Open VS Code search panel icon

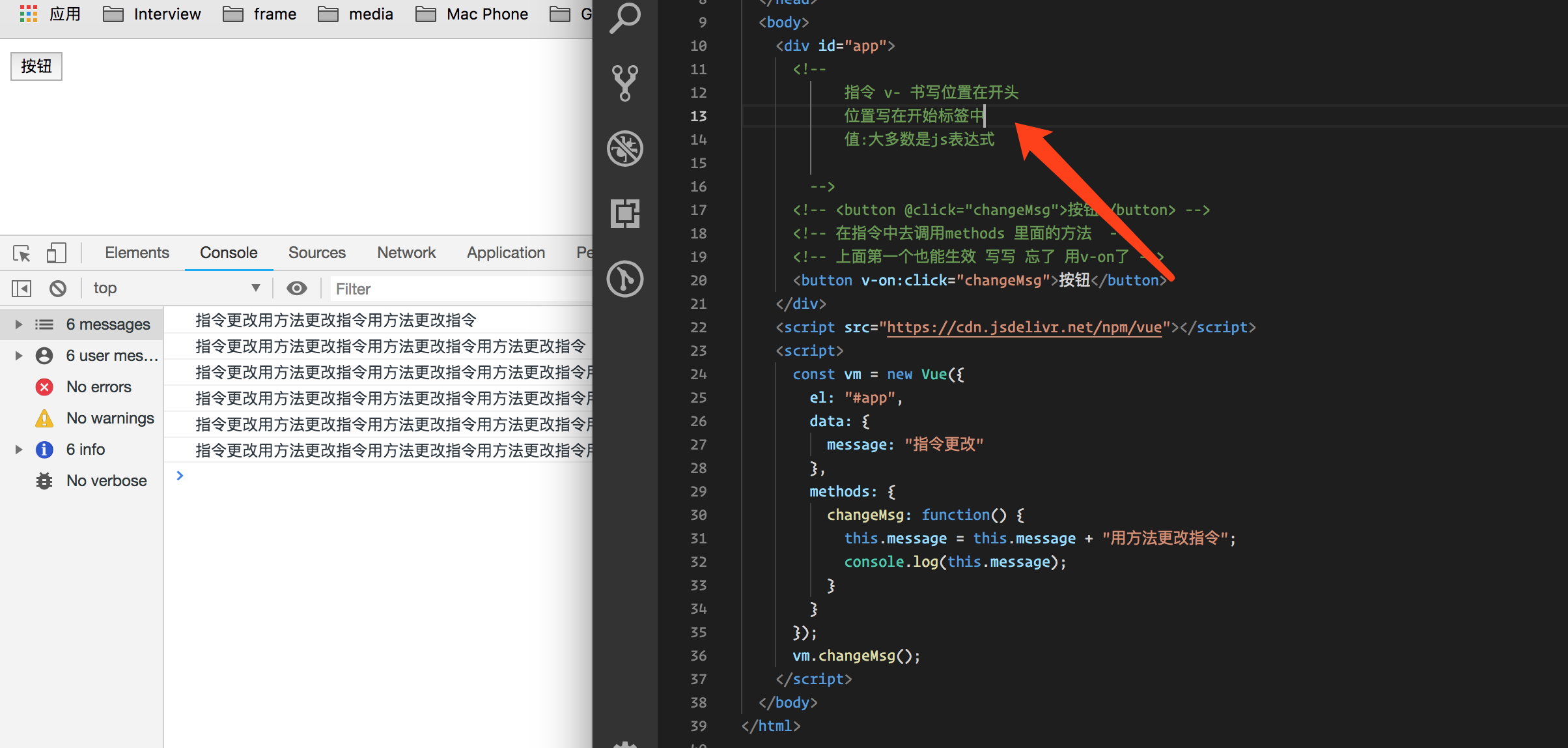click(x=625, y=18)
